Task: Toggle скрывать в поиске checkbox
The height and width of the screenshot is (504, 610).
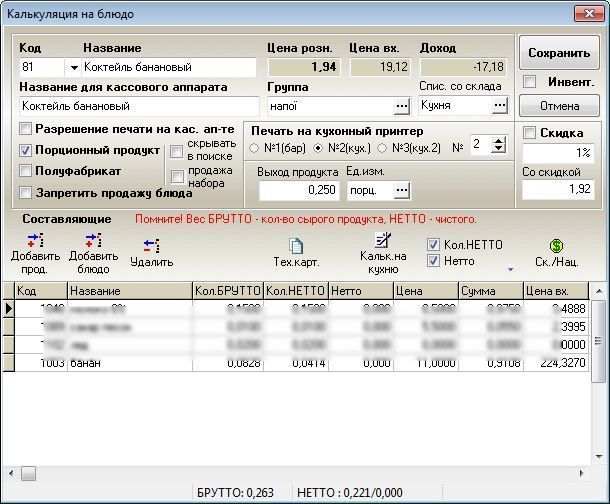Action: 177,152
